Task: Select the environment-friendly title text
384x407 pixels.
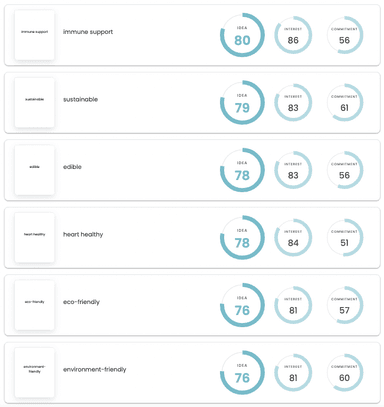Action: pos(95,369)
